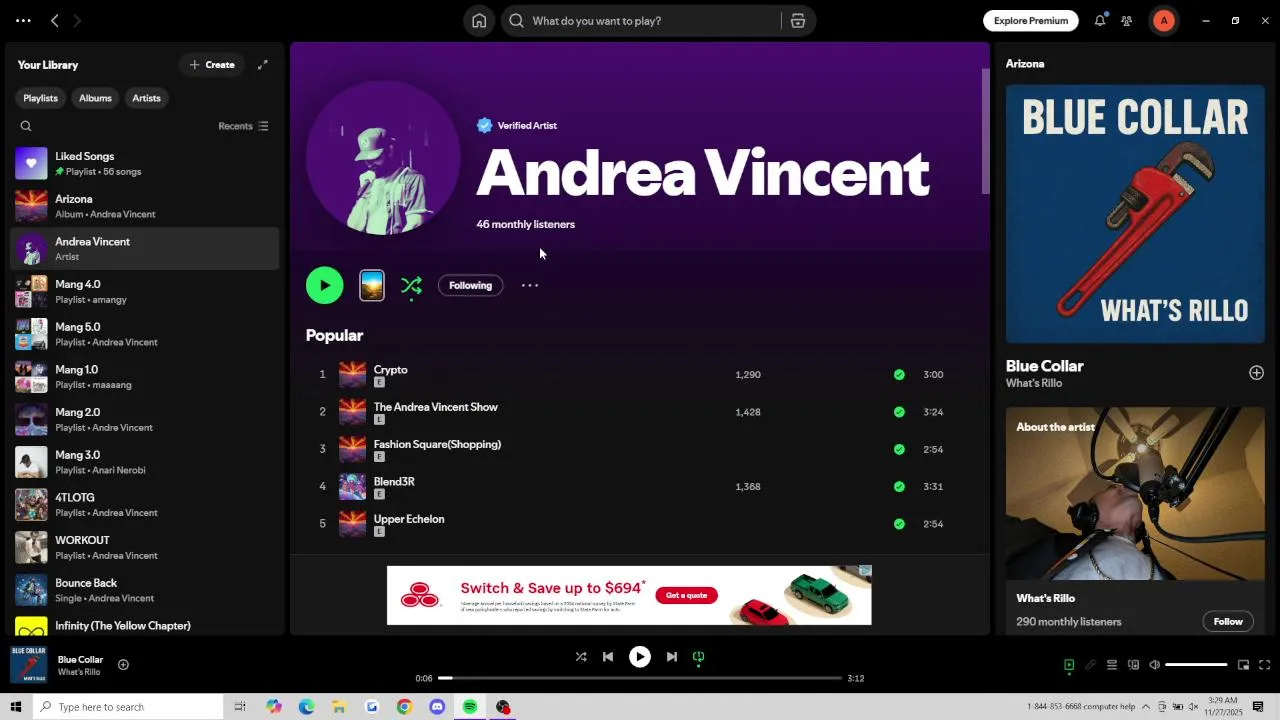Filter library by Artists
The width and height of the screenshot is (1280, 720).
point(146,98)
